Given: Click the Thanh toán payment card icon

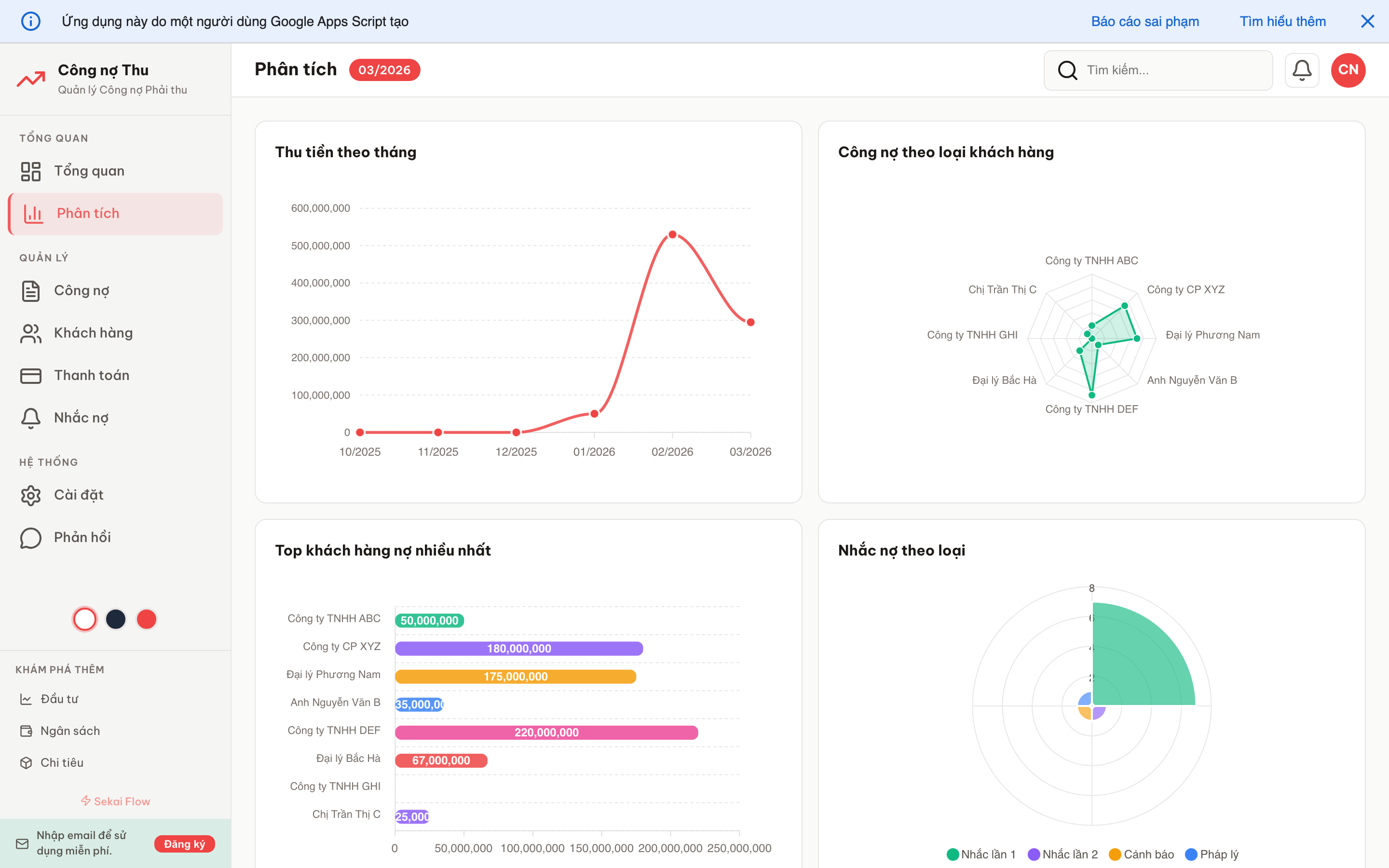Looking at the screenshot, I should [x=30, y=376].
